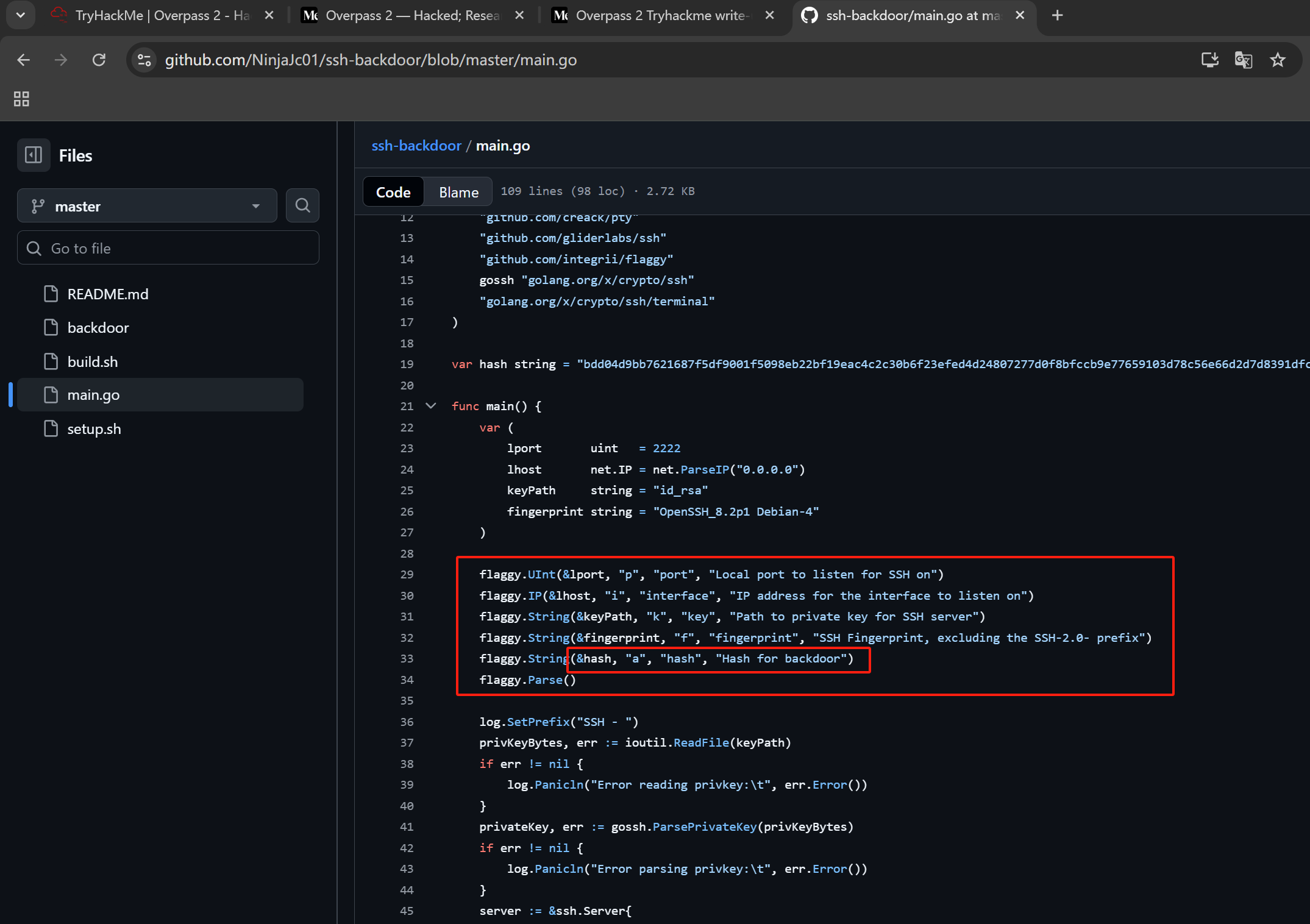Viewport: 1310px width, 924px height.
Task: Go back to previous page
Action: 23,60
